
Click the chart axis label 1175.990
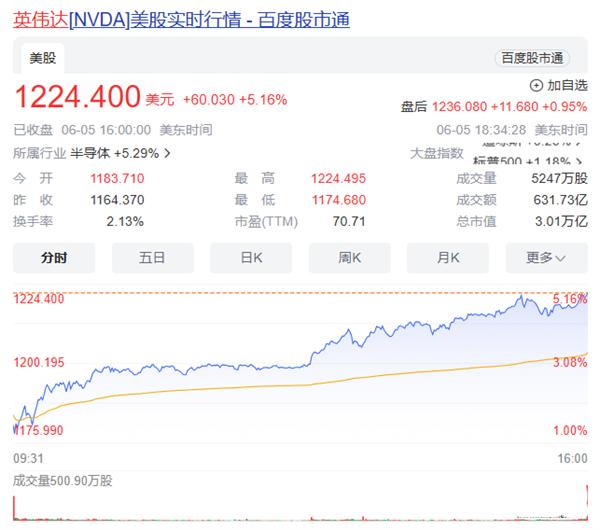(x=39, y=430)
